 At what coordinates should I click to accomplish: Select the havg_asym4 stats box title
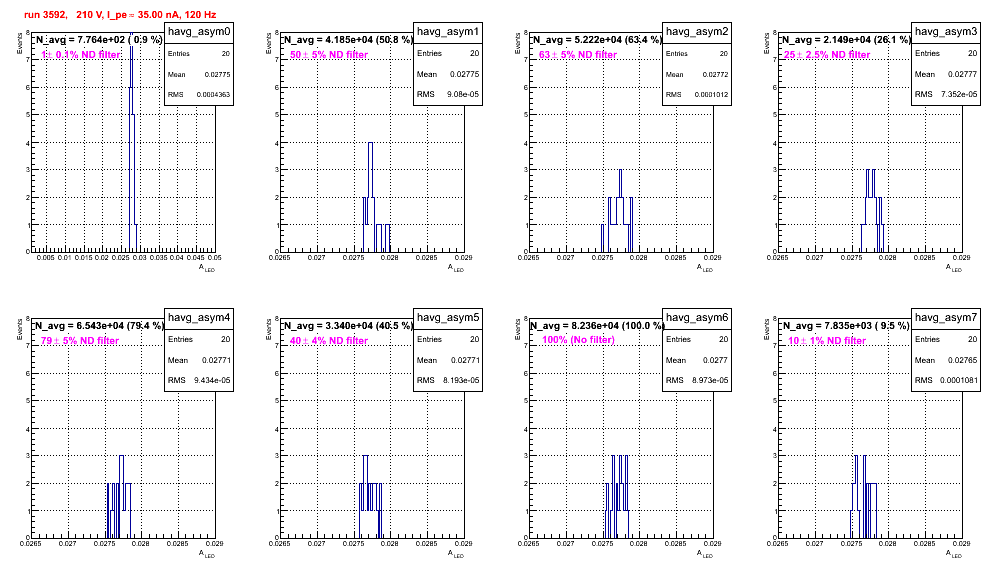(199, 318)
